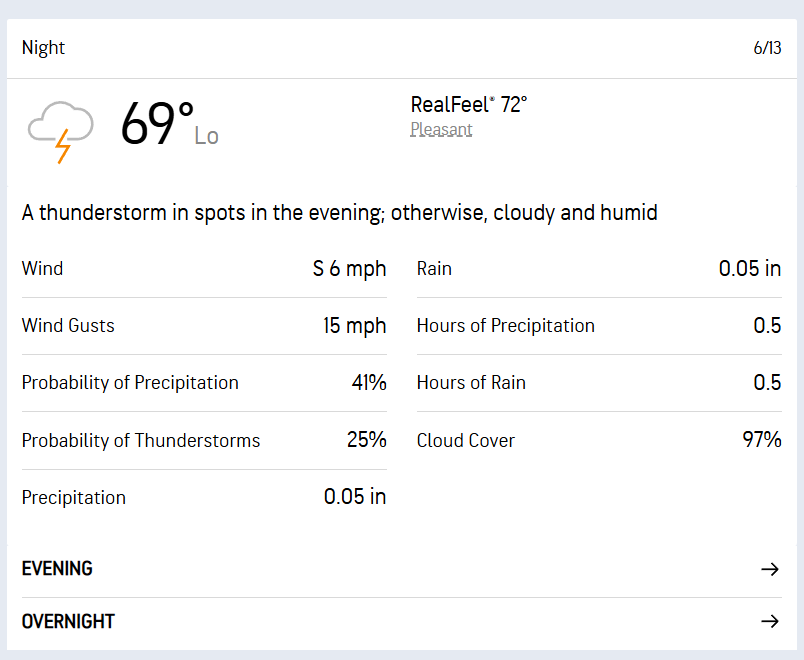804x660 pixels.
Task: Expand the OVERNIGHT forecast section
Action: click(401, 622)
